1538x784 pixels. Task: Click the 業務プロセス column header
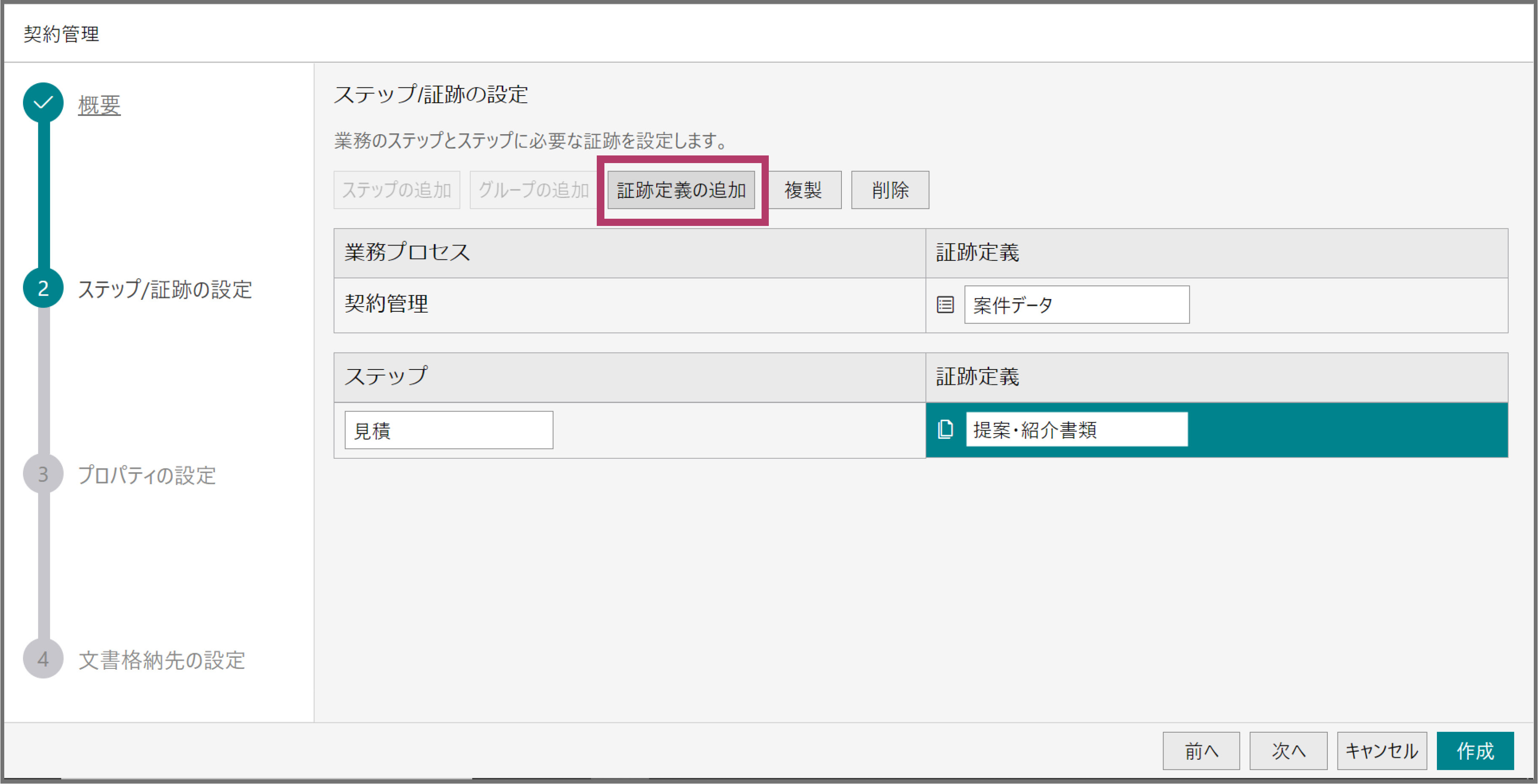click(x=630, y=253)
